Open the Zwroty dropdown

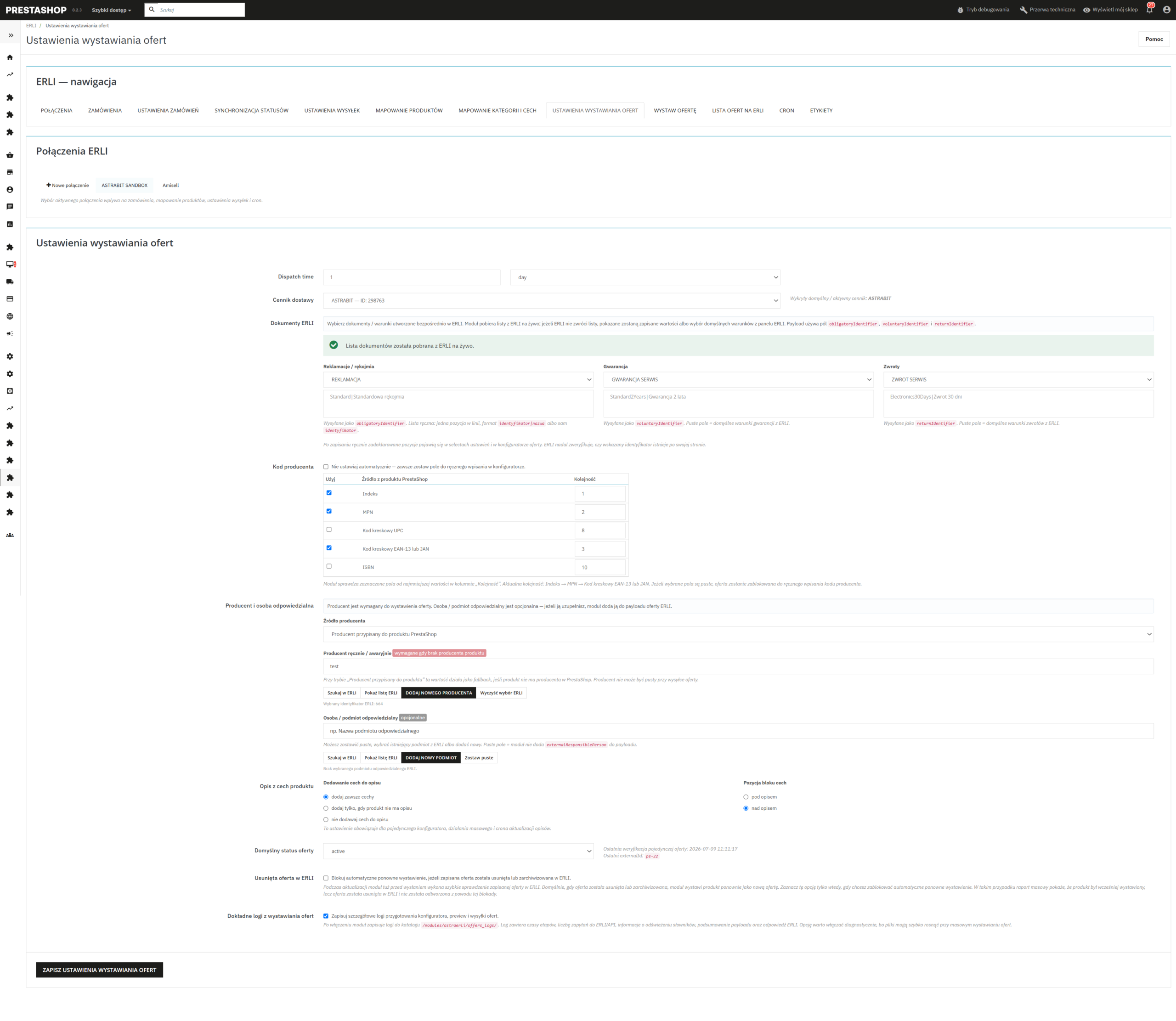tap(1018, 379)
